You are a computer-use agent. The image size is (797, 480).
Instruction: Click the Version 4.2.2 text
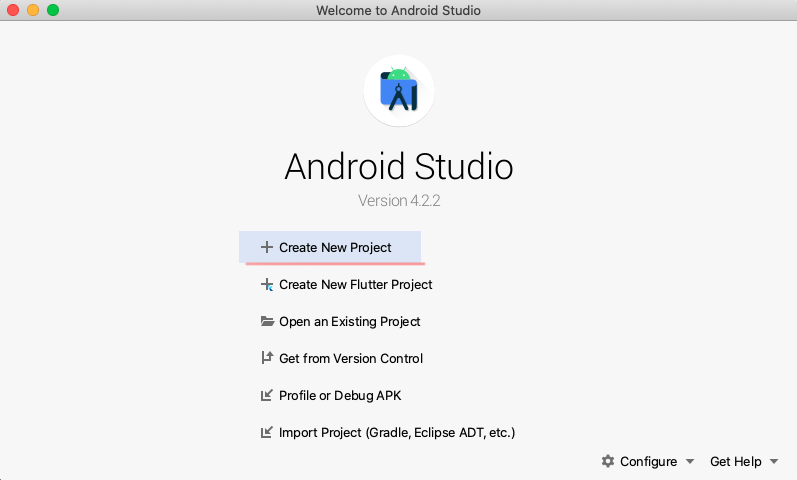(x=399, y=200)
